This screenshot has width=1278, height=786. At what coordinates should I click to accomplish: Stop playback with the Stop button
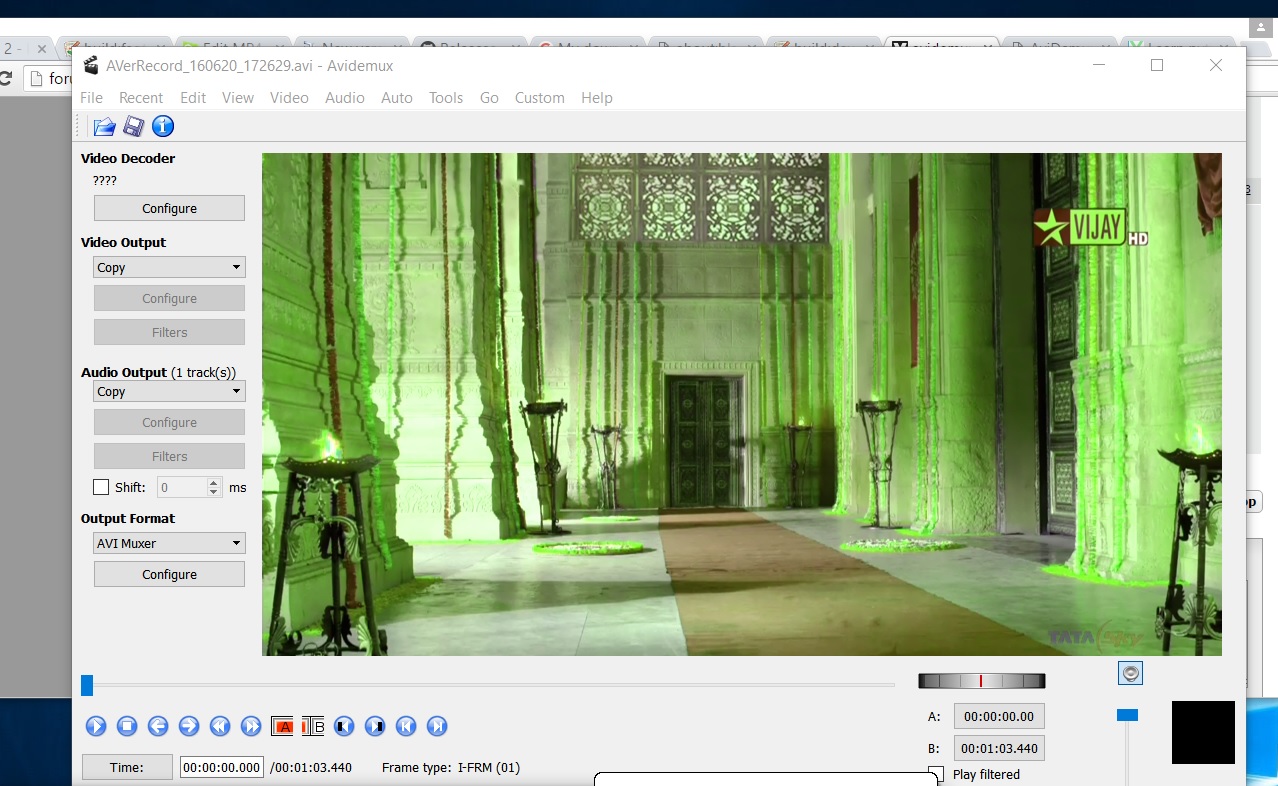[x=126, y=726]
